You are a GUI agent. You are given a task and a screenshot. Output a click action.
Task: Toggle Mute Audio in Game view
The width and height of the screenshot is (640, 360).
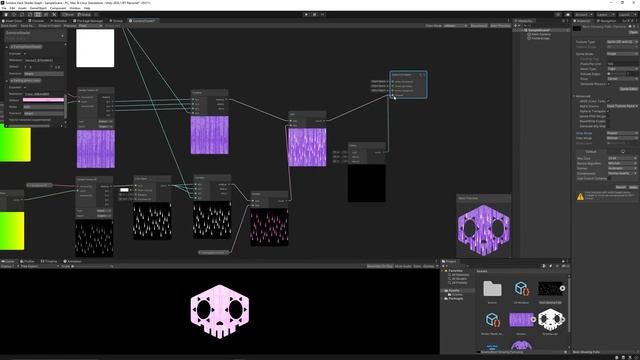click(403, 266)
